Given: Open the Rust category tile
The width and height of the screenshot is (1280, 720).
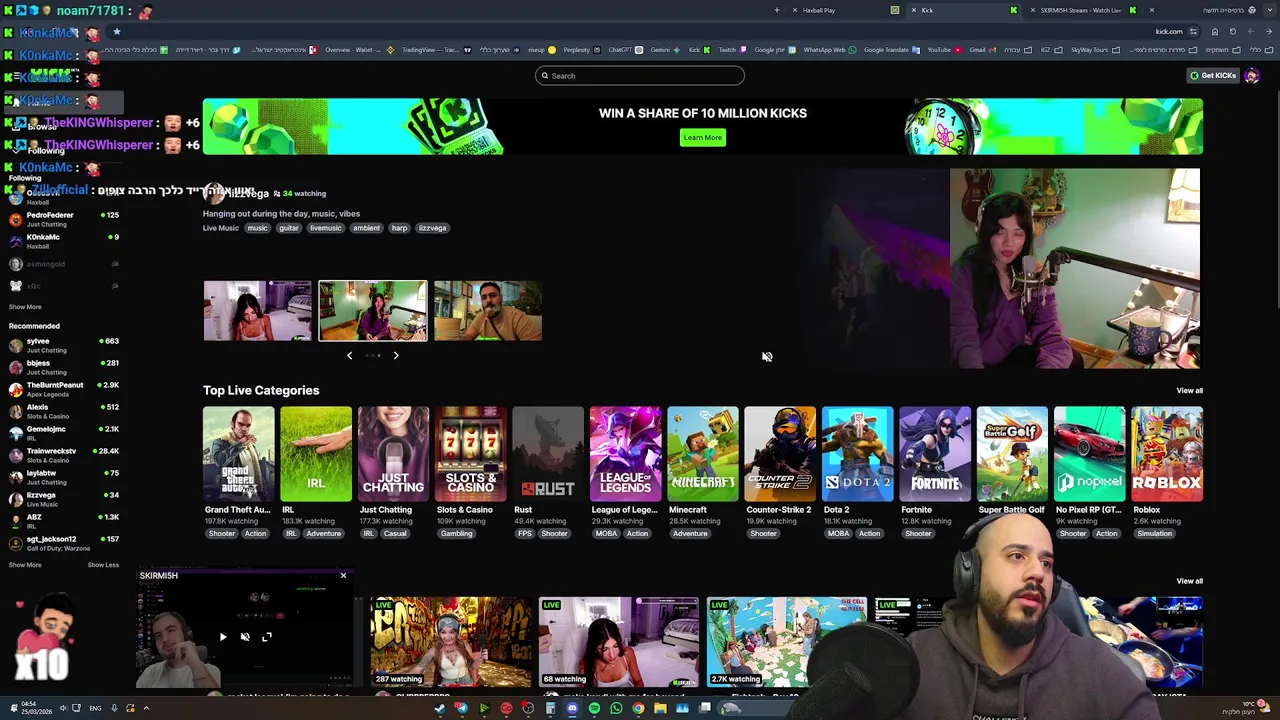Looking at the screenshot, I should click(x=548, y=453).
